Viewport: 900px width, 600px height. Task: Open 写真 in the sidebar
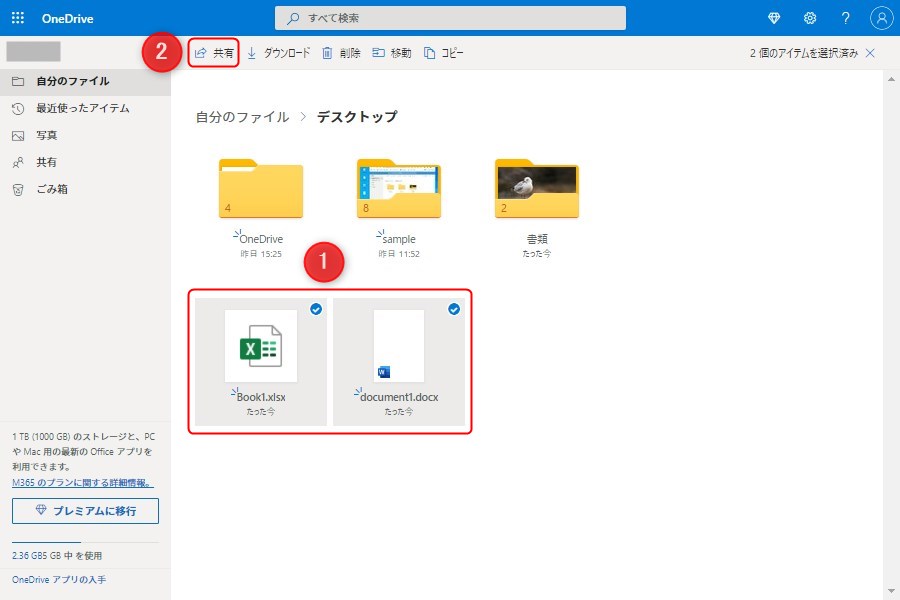coord(46,135)
